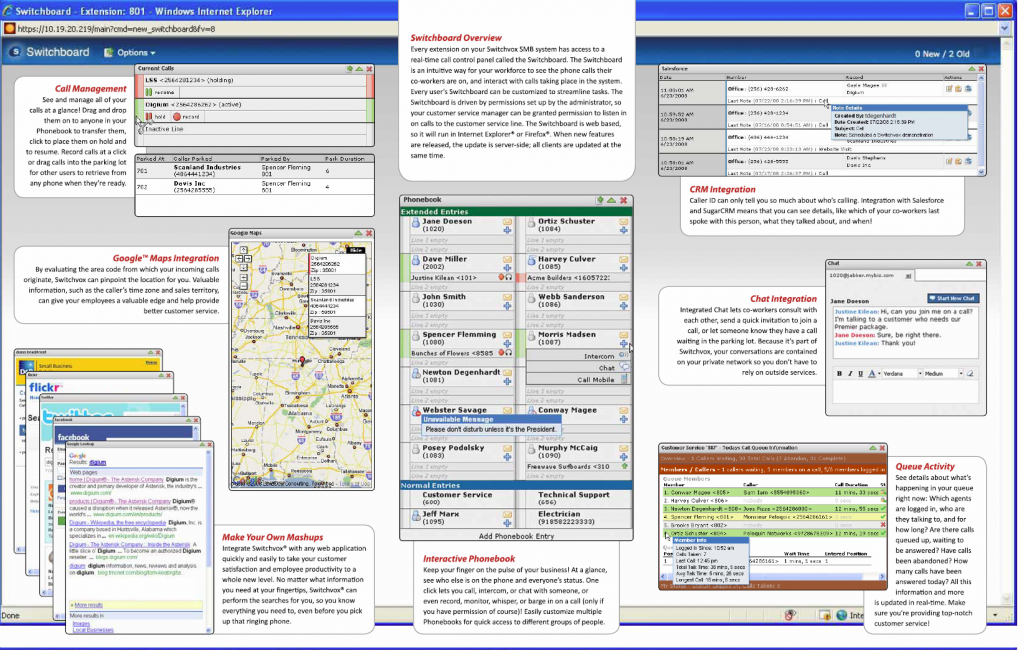Image resolution: width=1024 pixels, height=650 pixels.
Task: Click Webster Savage's unavailable status icon
Action: click(x=416, y=412)
